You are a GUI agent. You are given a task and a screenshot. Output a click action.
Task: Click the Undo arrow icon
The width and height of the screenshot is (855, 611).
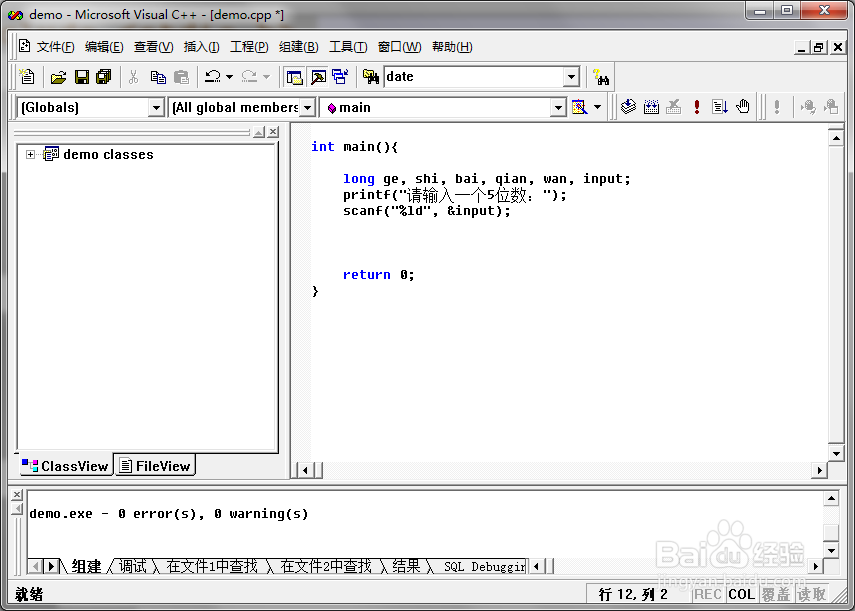[x=213, y=77]
